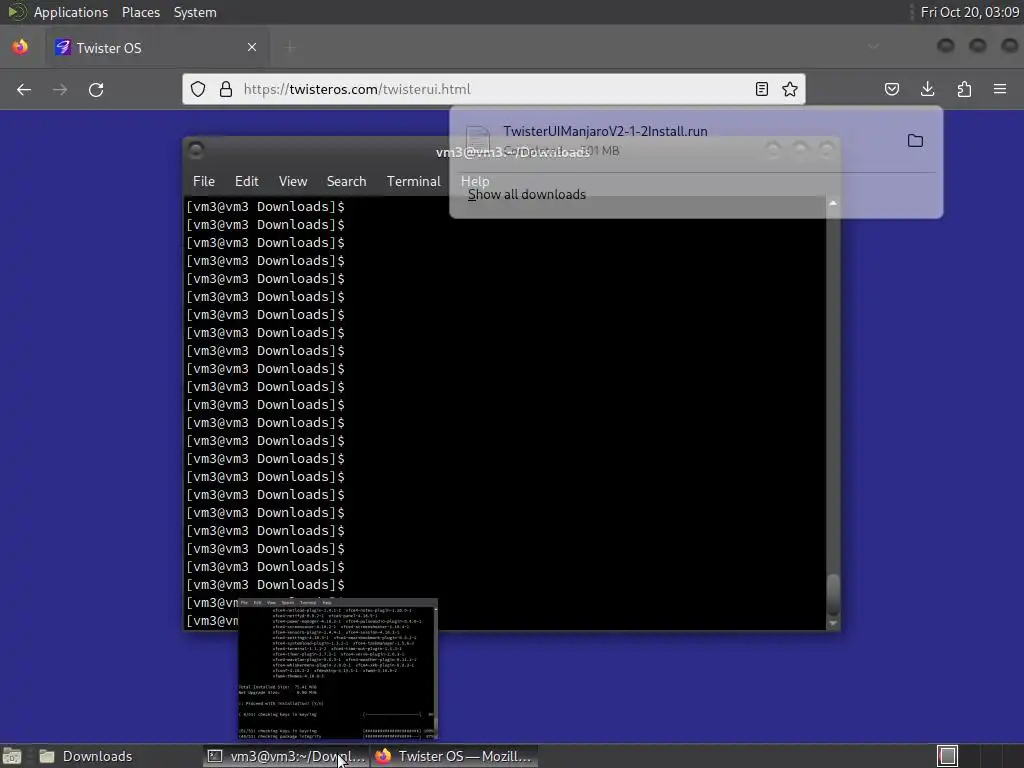The image size is (1024, 768).
Task: Go forward in Firefox
Action: [60, 89]
